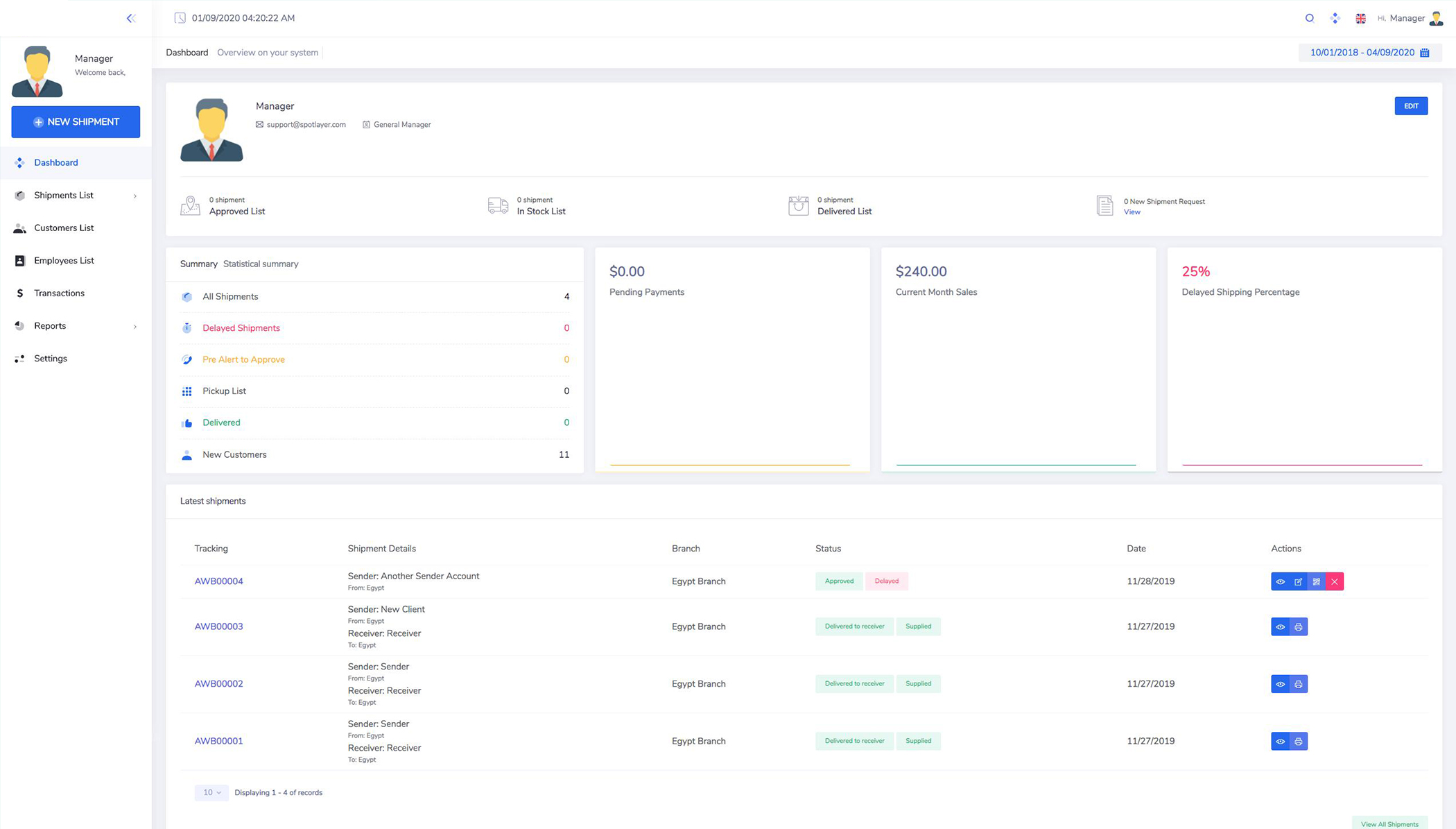The width and height of the screenshot is (1456, 829).
Task: Click the clock icon beside timestamp
Action: (x=180, y=18)
